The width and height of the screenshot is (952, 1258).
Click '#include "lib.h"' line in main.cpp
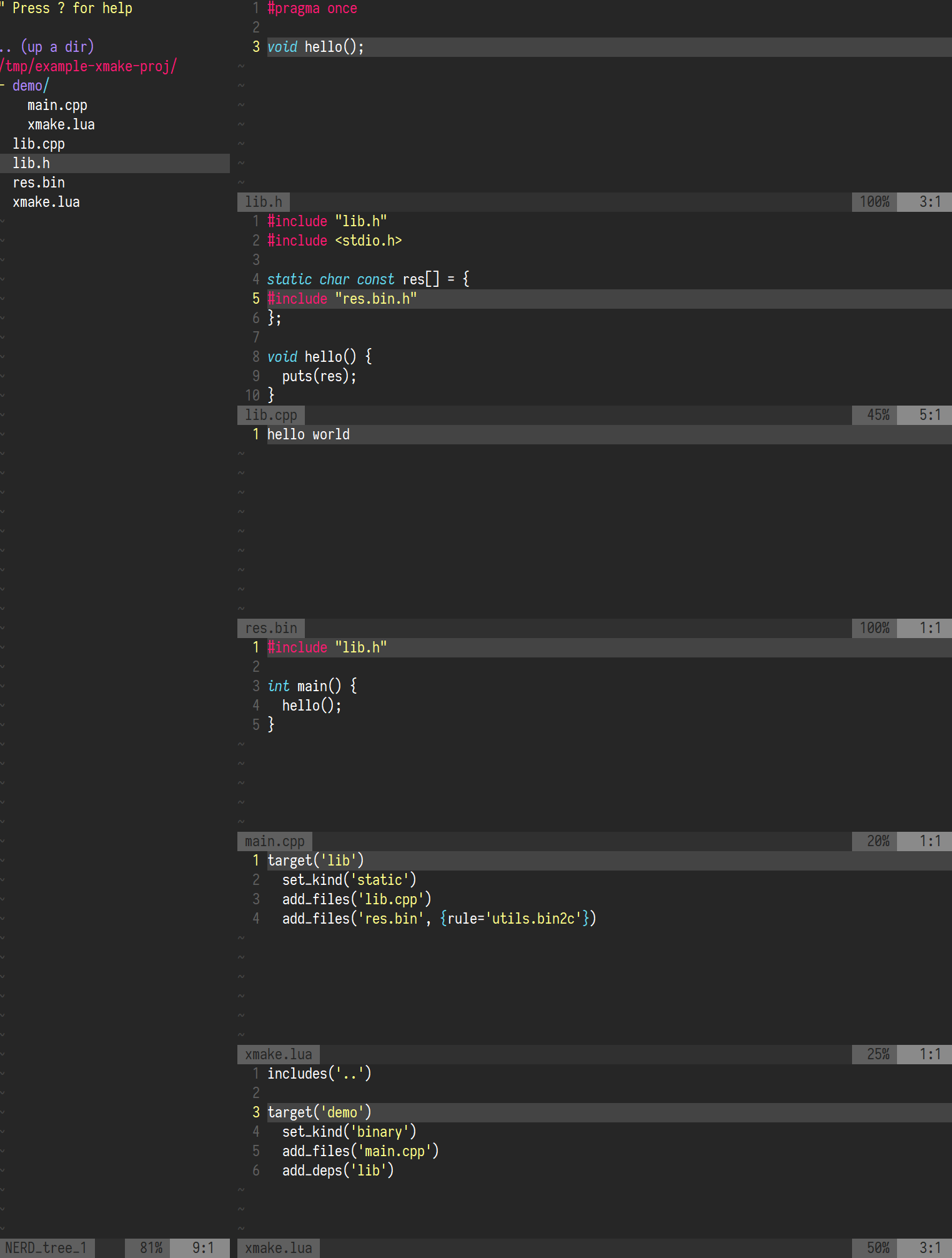(x=327, y=647)
